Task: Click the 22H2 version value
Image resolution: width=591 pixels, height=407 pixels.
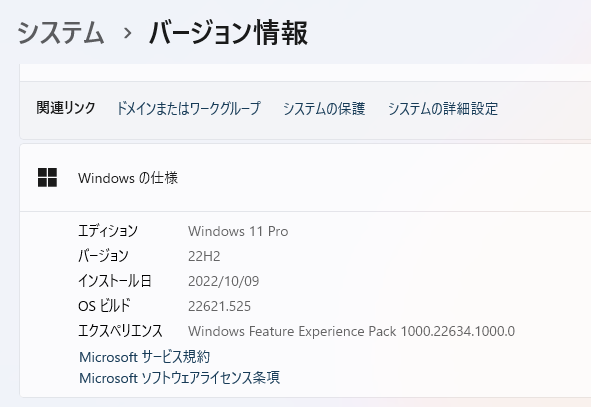Action: click(204, 256)
